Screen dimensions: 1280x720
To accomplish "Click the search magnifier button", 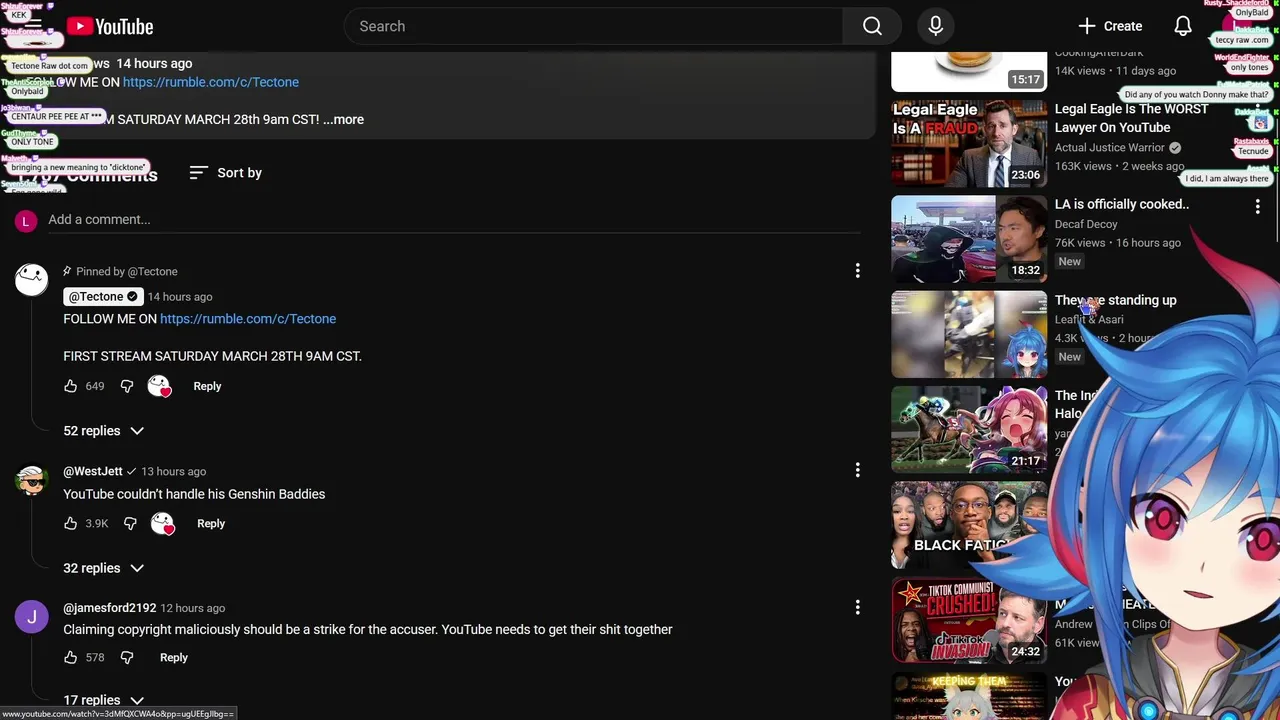I will coord(872,26).
